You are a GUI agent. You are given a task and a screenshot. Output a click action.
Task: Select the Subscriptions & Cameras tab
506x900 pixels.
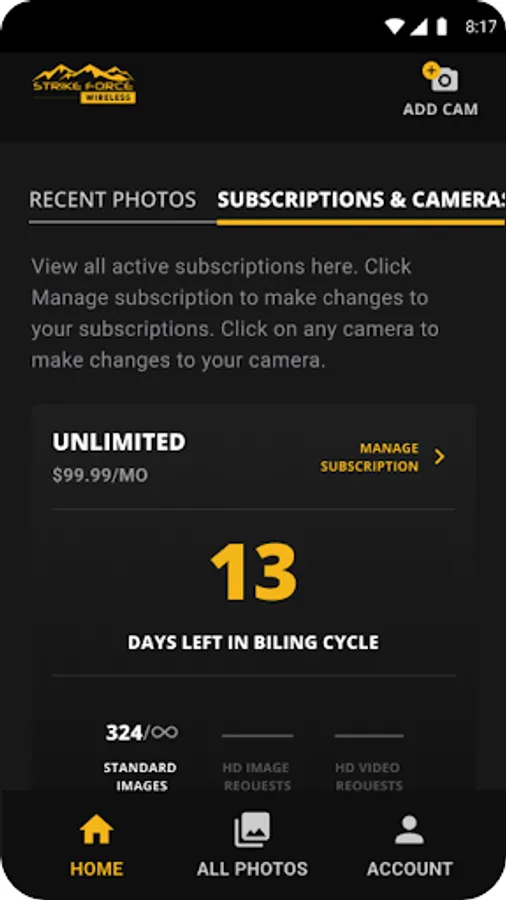[x=361, y=200]
